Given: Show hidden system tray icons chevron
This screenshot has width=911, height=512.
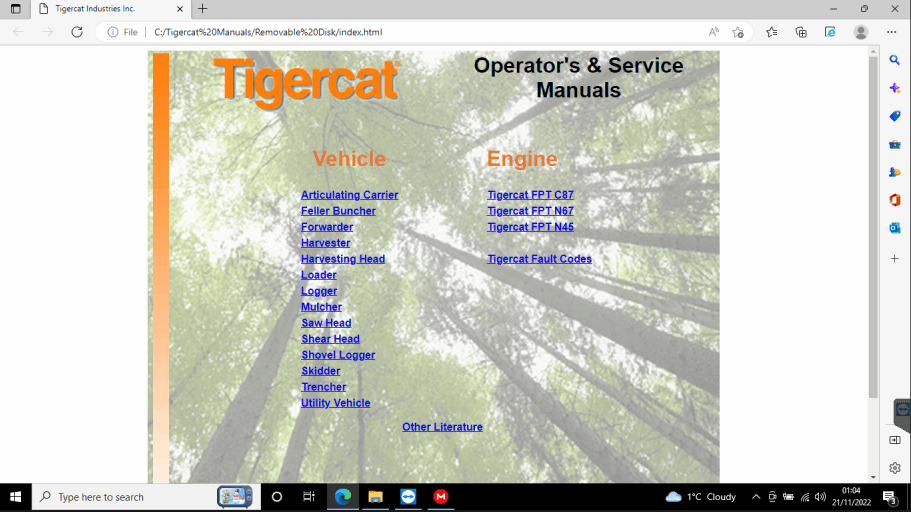Looking at the screenshot, I should click(x=756, y=497).
